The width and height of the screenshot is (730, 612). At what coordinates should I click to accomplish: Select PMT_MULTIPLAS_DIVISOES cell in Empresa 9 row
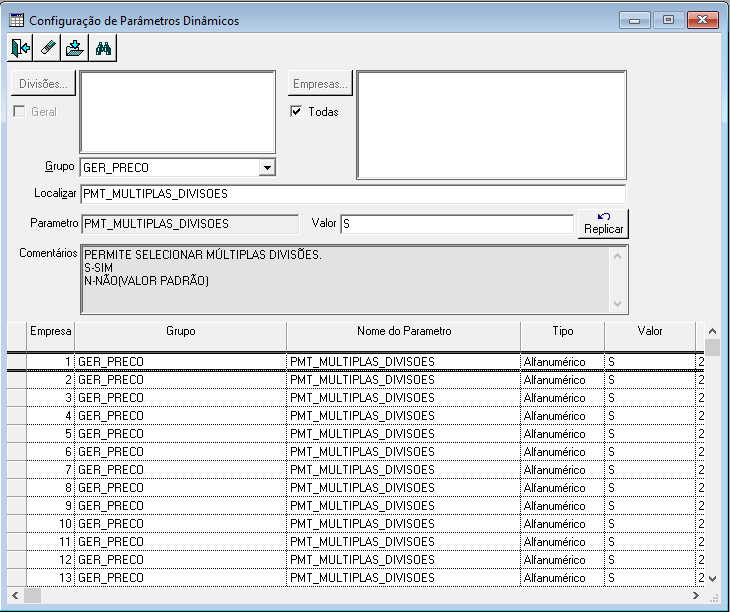click(404, 506)
